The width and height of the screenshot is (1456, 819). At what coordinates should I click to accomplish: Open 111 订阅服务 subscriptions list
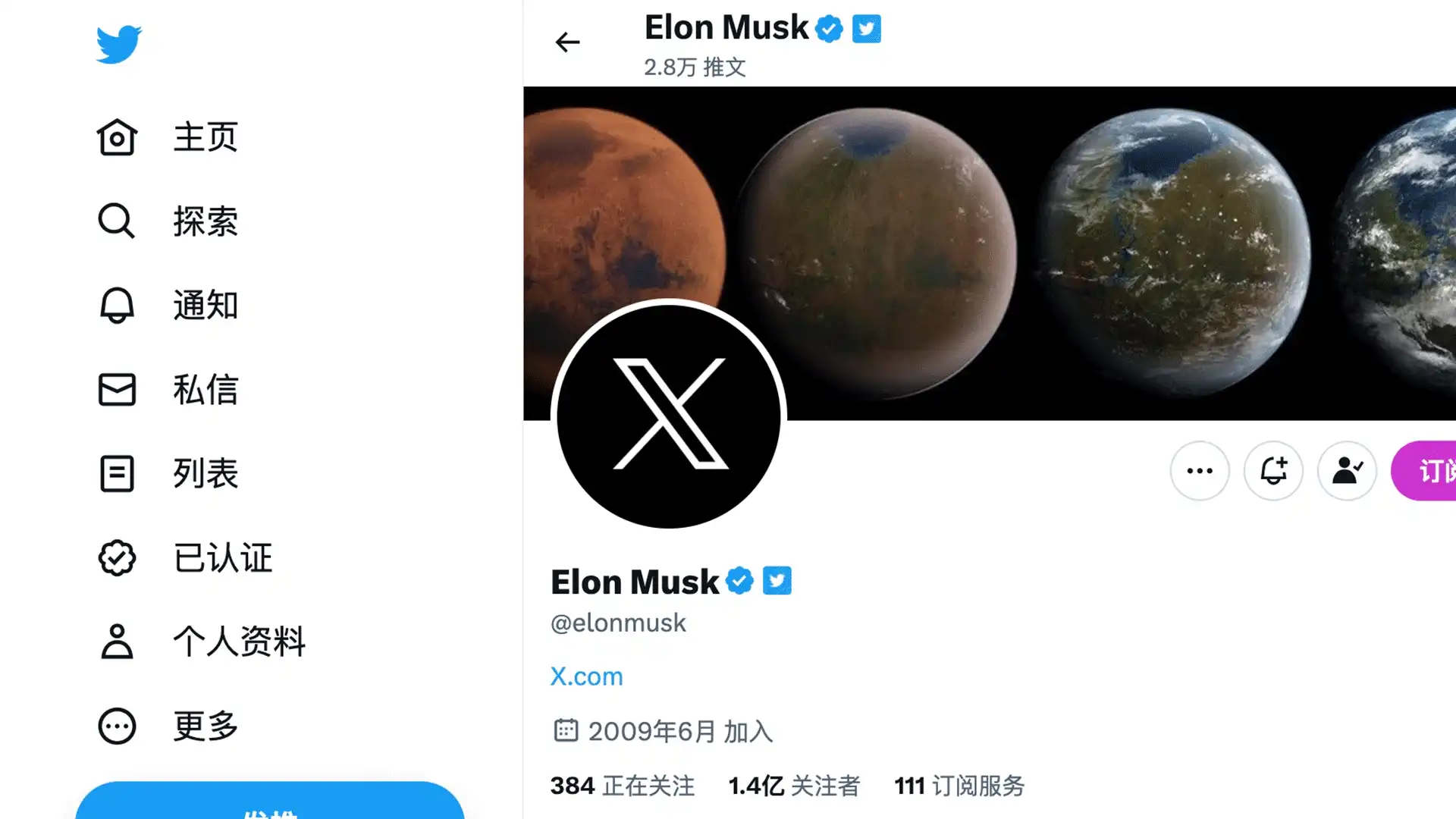point(959,786)
